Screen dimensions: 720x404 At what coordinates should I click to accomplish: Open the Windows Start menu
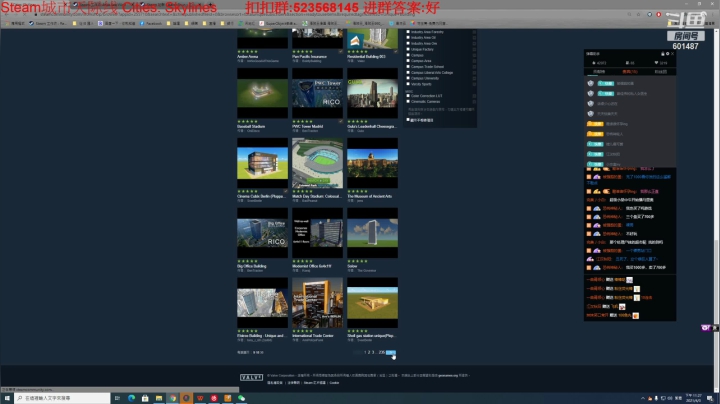7,398
